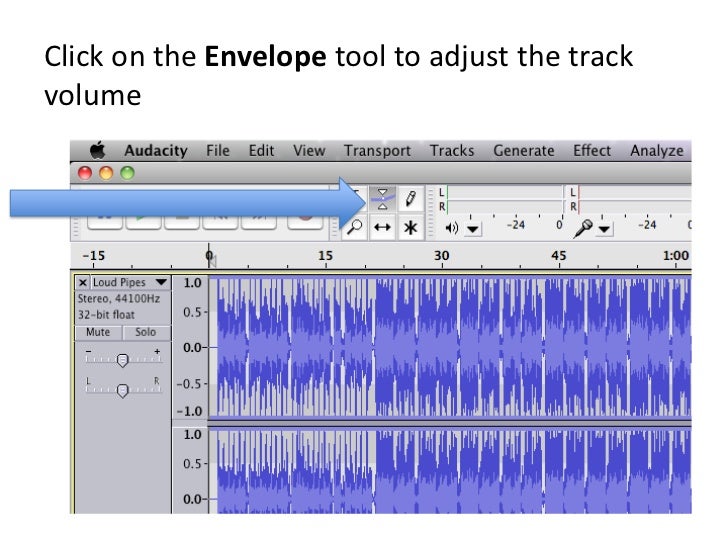Screen dimensions: 728x546
Task: Select the Time Shift arrows tool
Action: click(x=383, y=228)
